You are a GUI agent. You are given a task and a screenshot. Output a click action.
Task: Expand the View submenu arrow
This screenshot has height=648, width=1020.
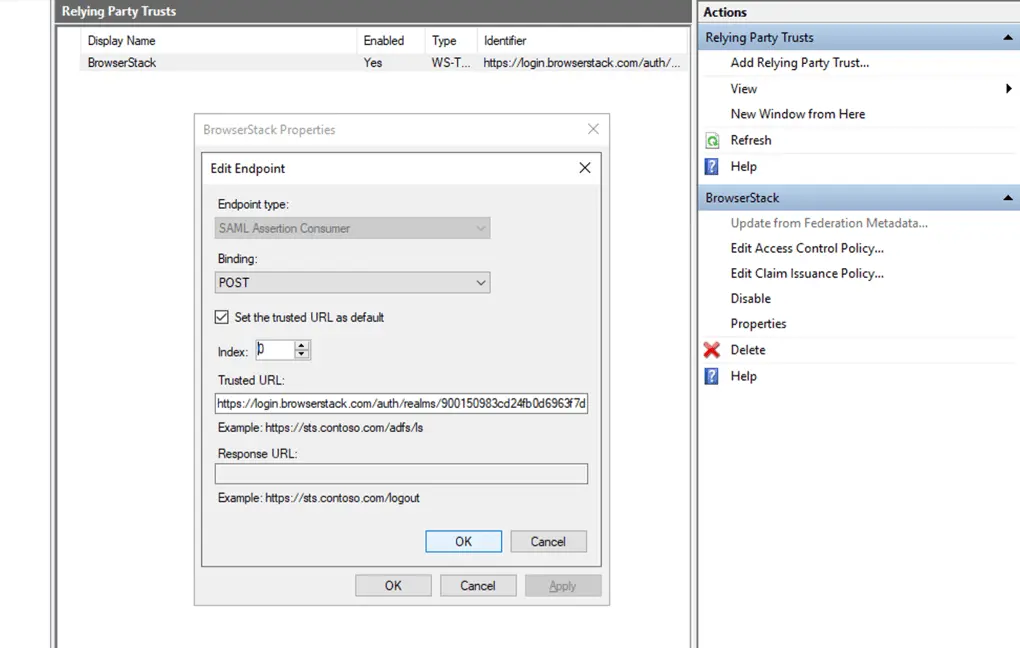tap(1008, 89)
